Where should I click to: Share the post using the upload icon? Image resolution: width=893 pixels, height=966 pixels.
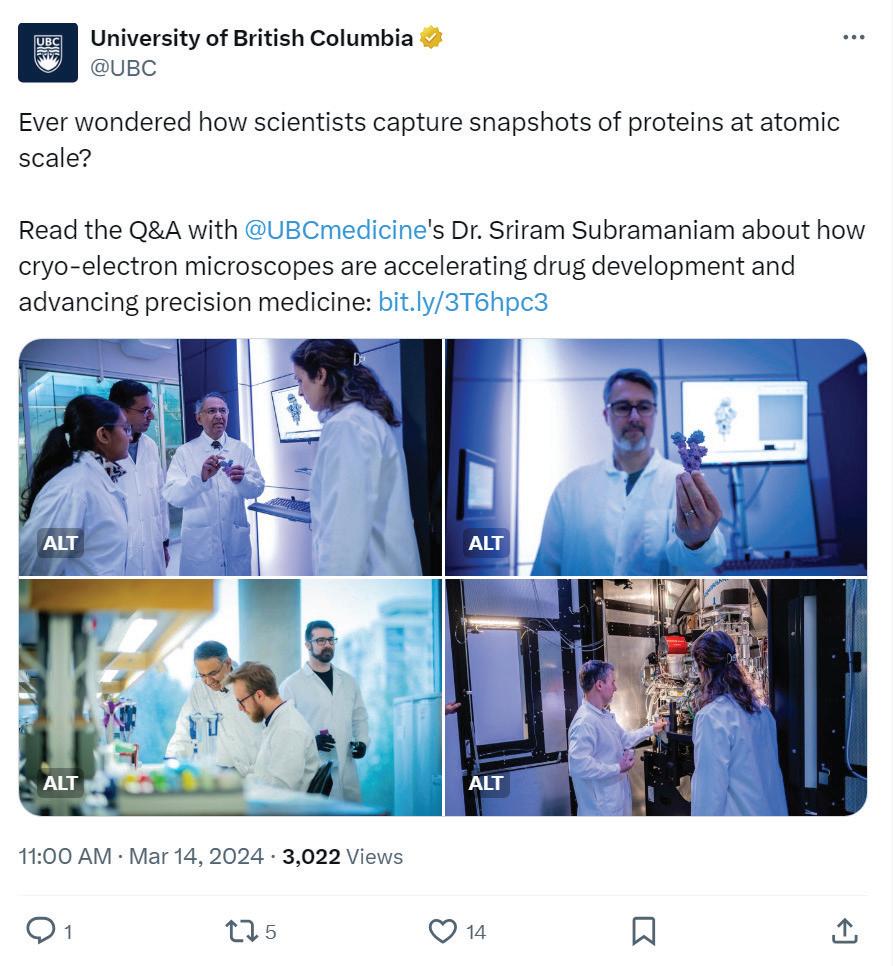(844, 931)
